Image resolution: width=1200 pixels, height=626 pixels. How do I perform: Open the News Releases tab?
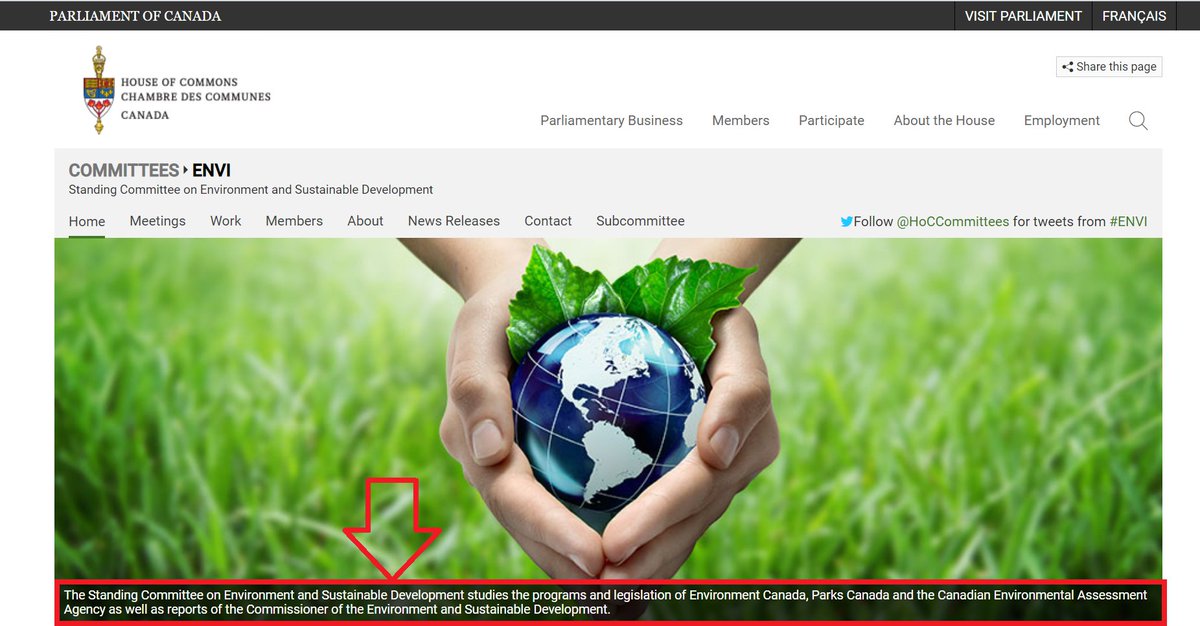(x=453, y=221)
